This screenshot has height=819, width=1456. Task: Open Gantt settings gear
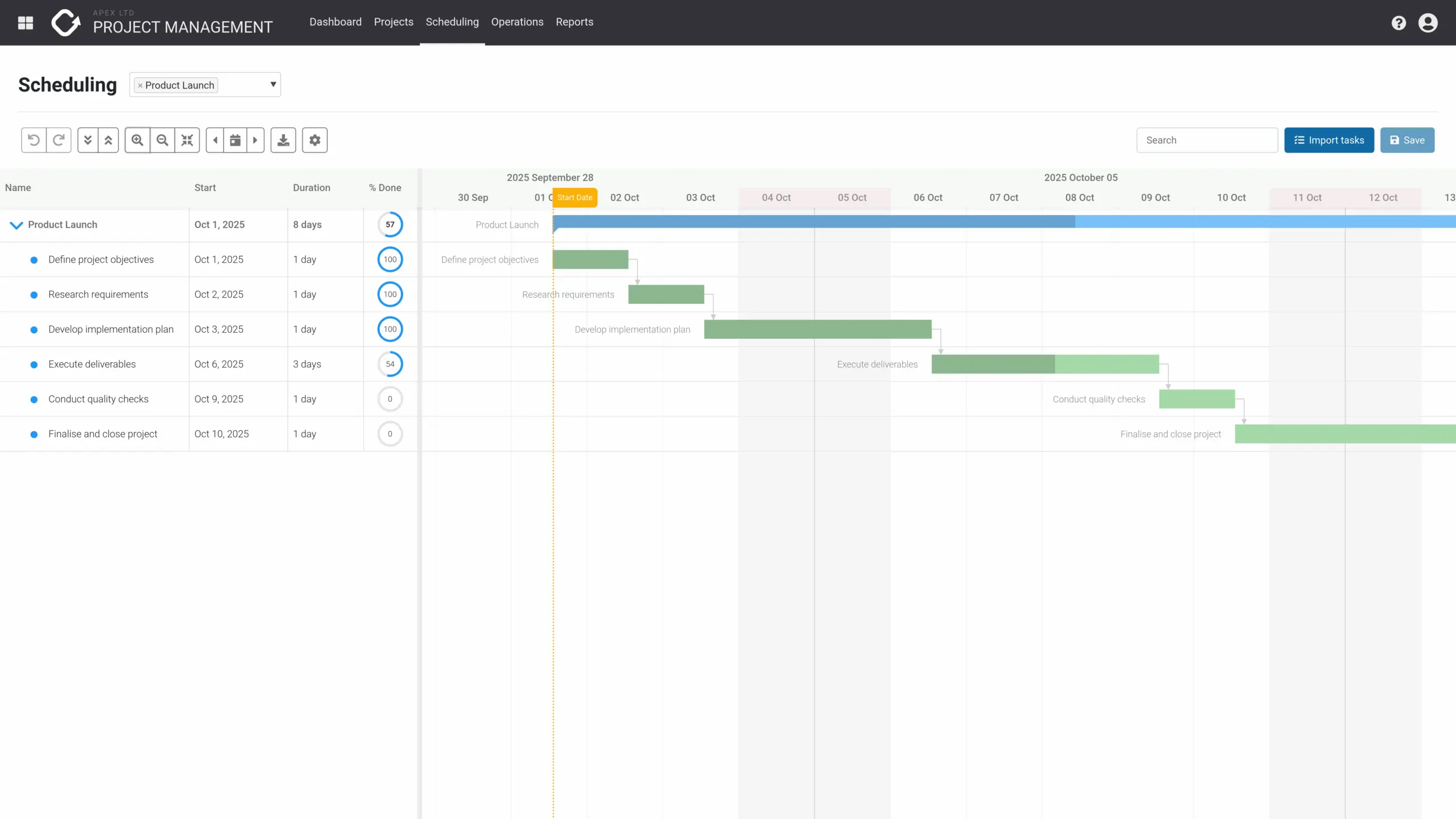(315, 140)
